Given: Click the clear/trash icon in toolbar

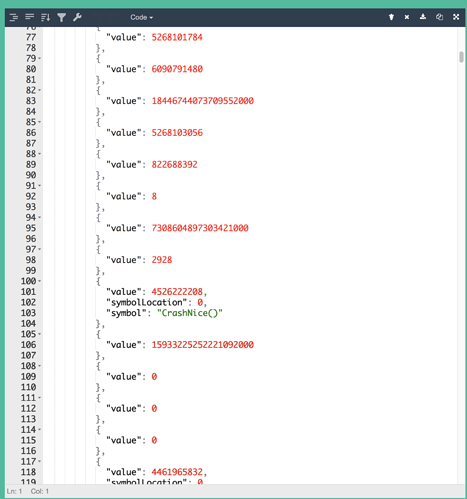Looking at the screenshot, I should point(391,17).
